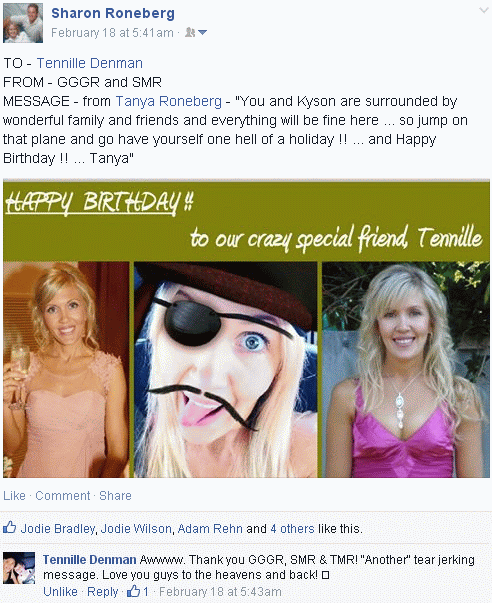Image resolution: width=492 pixels, height=603 pixels.
Task: Open Jodie Bradley's profile
Action: (58, 529)
